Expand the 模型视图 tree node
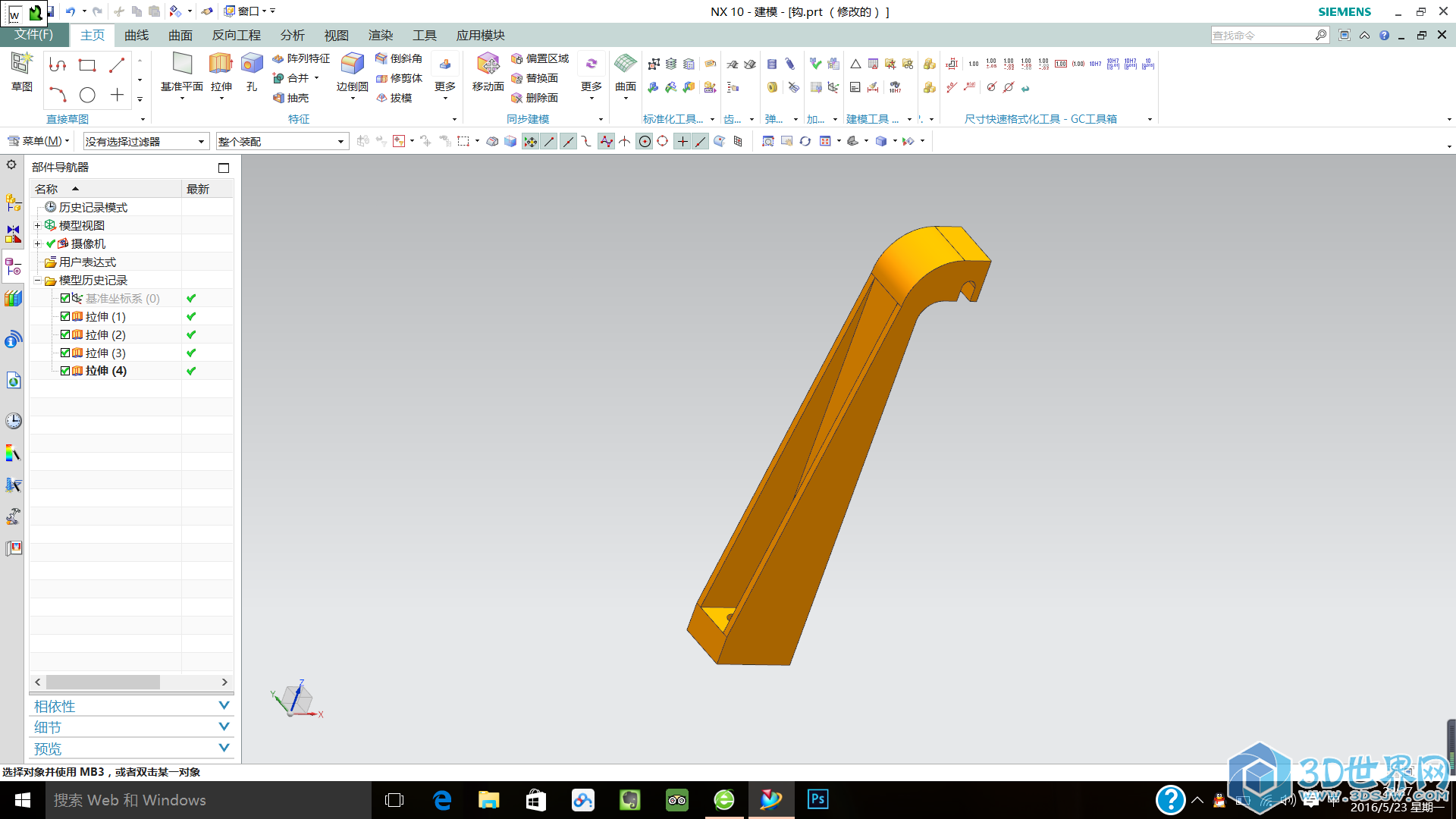The image size is (1456, 819). 37,225
